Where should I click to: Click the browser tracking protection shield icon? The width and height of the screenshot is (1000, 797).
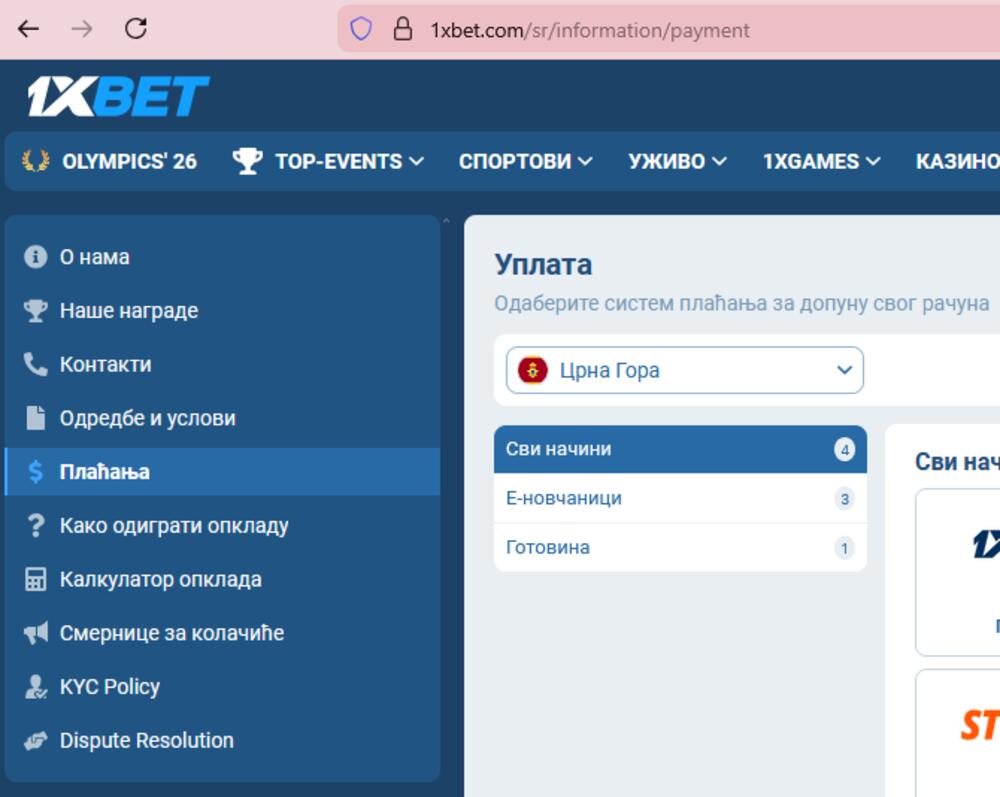click(361, 29)
